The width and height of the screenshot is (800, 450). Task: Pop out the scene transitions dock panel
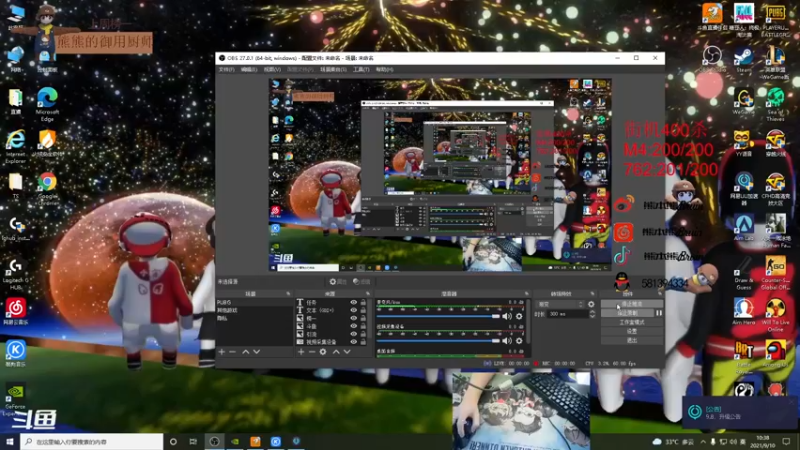pyautogui.click(x=592, y=294)
